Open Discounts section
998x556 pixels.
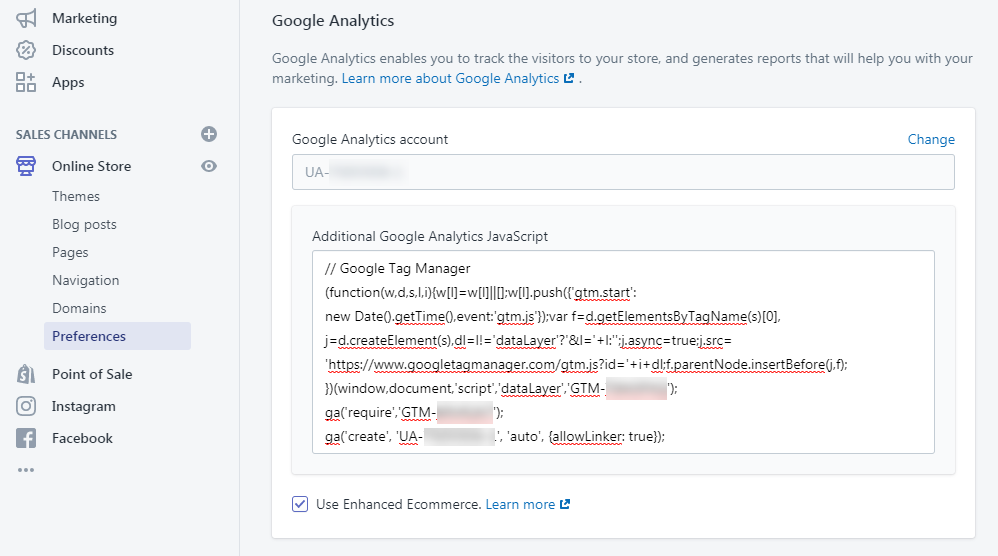(x=83, y=50)
